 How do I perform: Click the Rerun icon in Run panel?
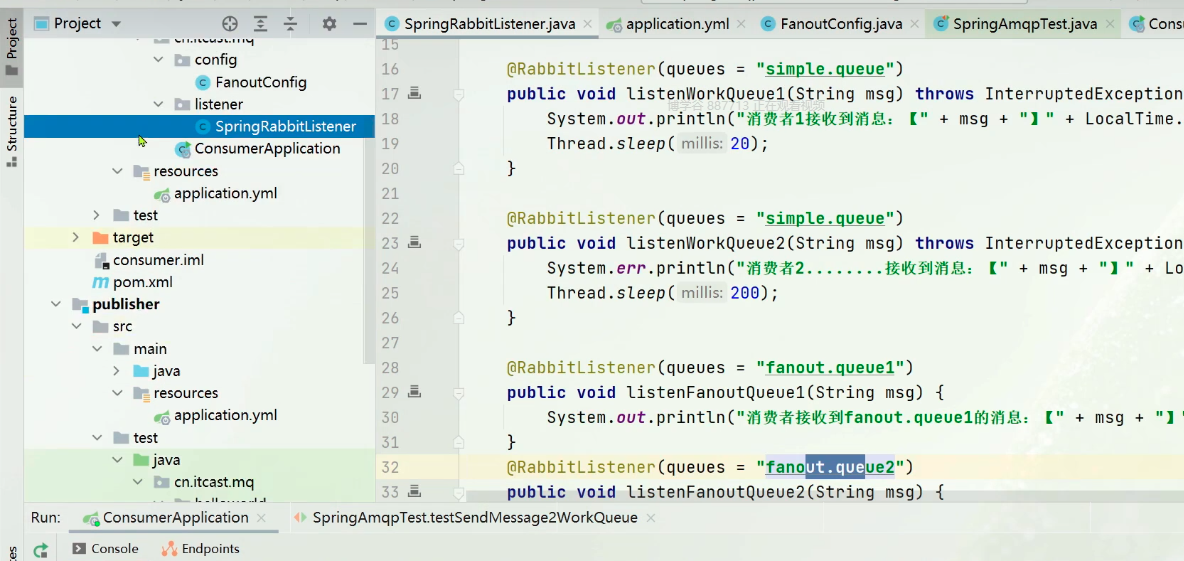pos(41,550)
